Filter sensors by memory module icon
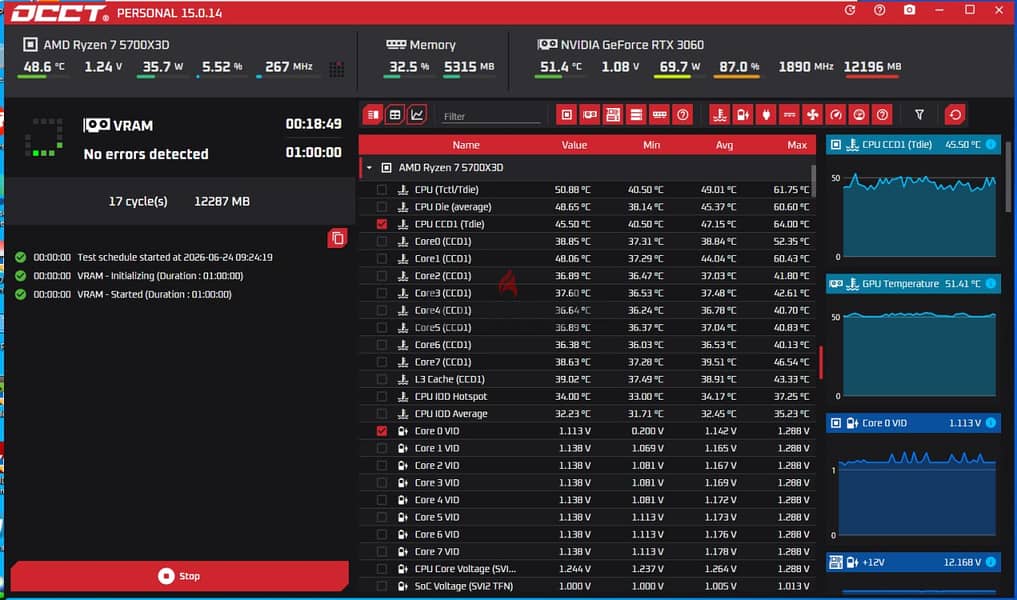 point(660,115)
